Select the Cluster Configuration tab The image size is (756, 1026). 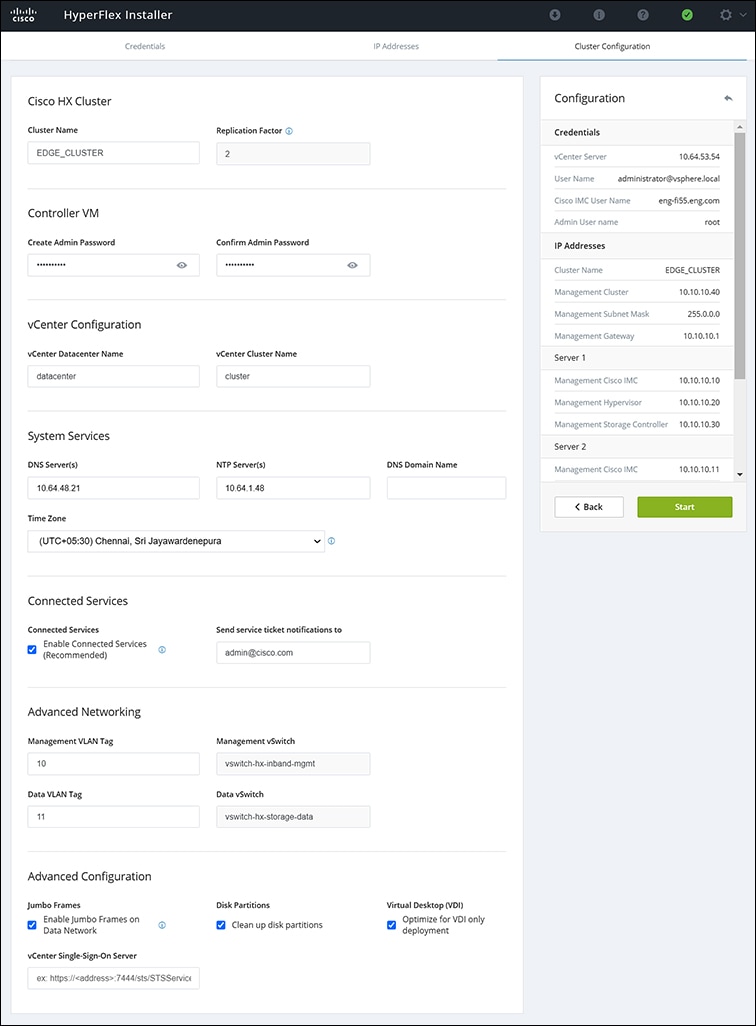(x=612, y=46)
